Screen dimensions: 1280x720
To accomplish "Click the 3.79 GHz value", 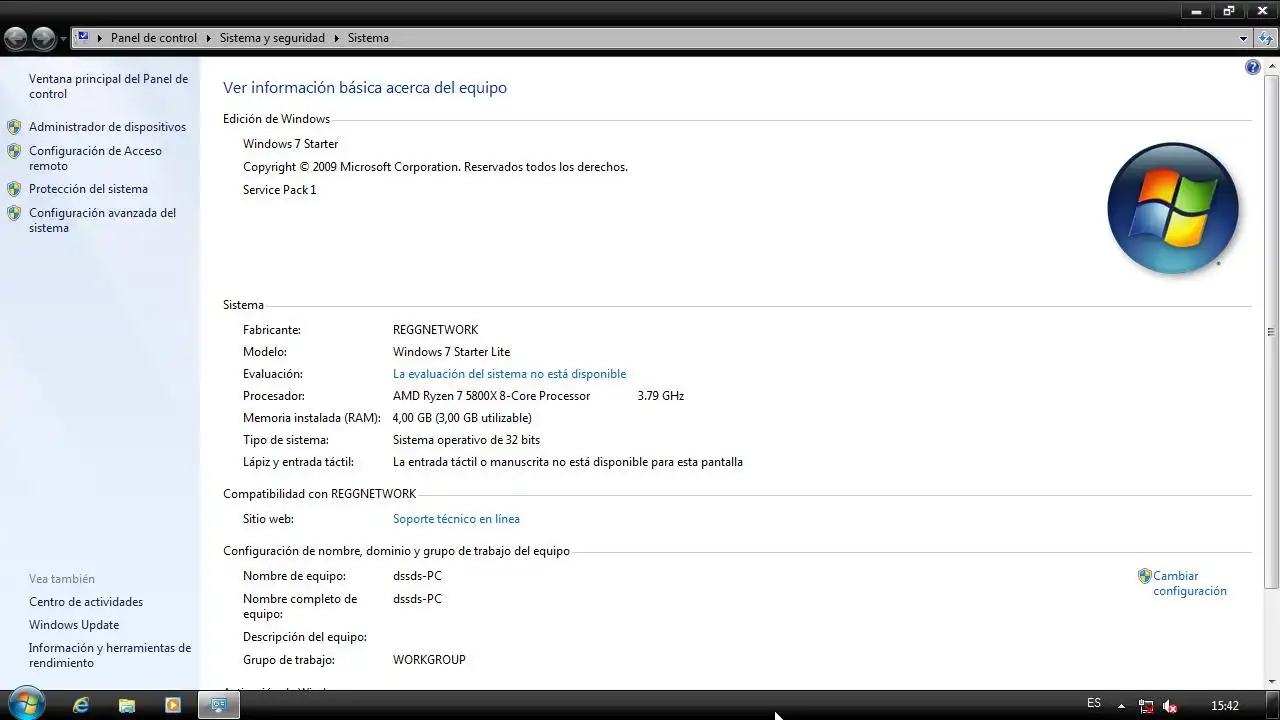I will [660, 396].
